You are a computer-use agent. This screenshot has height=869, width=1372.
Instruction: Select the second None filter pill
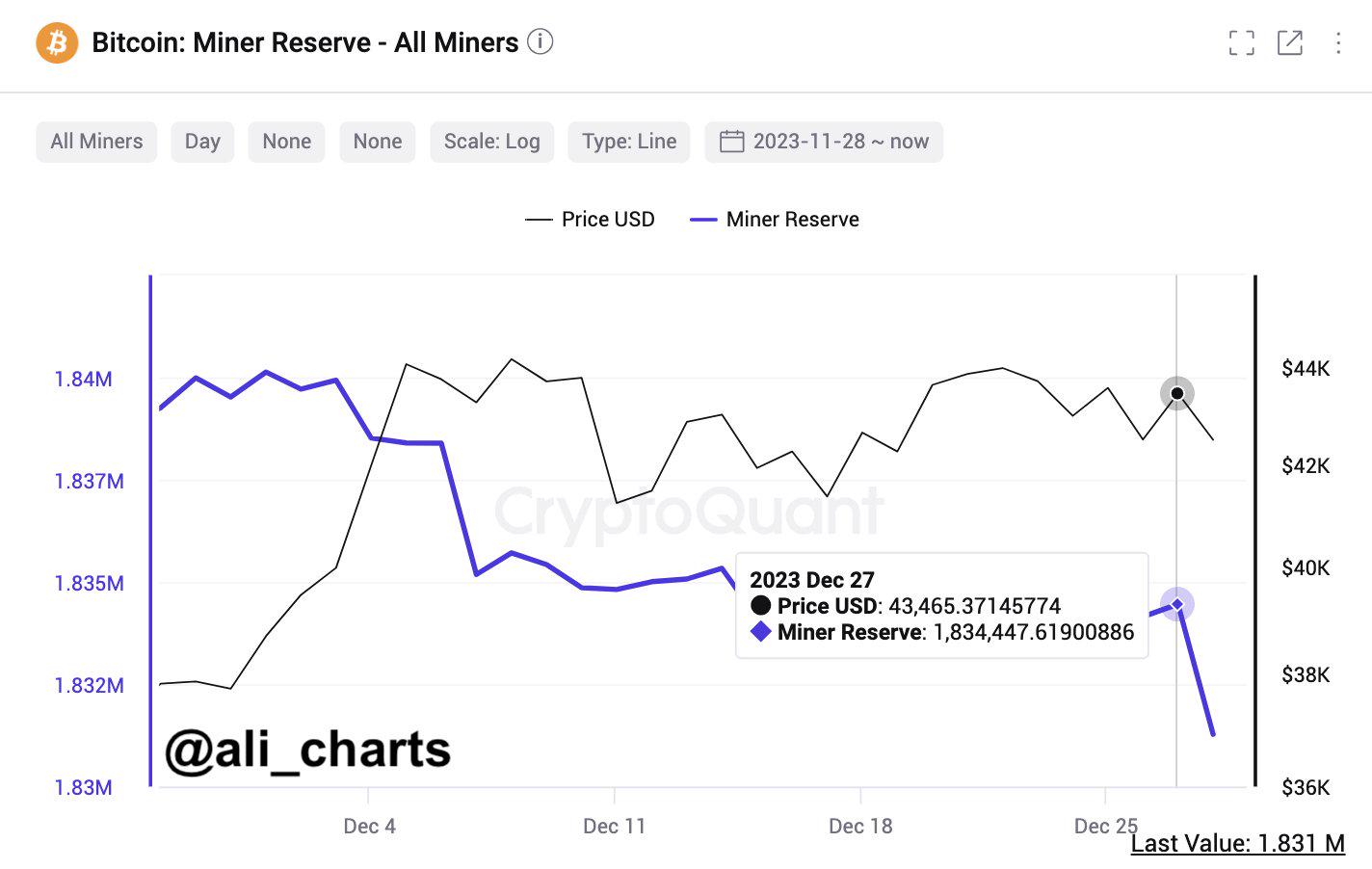[x=377, y=142]
